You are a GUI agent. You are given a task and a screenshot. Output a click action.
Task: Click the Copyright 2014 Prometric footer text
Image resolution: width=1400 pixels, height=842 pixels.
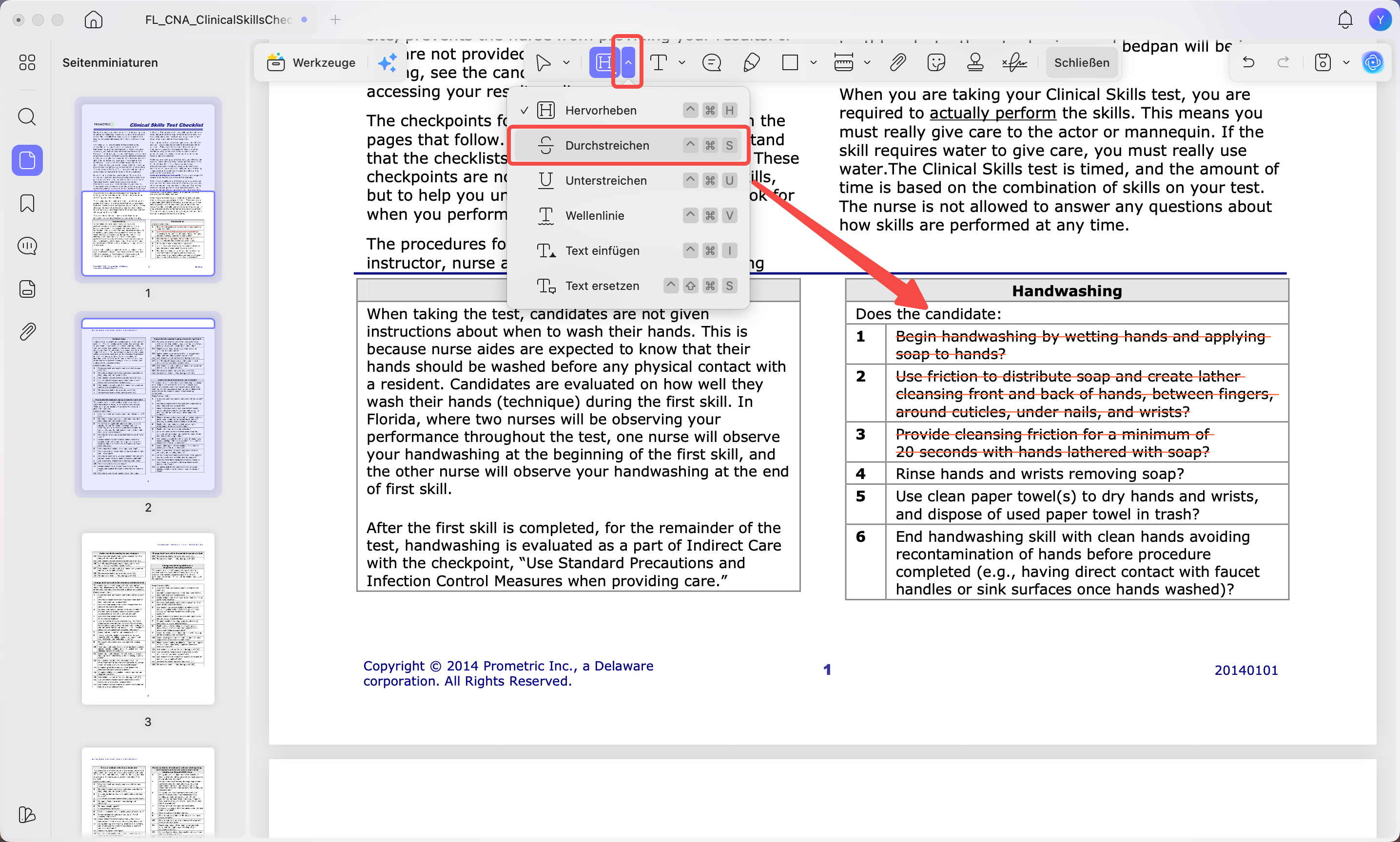point(508,673)
